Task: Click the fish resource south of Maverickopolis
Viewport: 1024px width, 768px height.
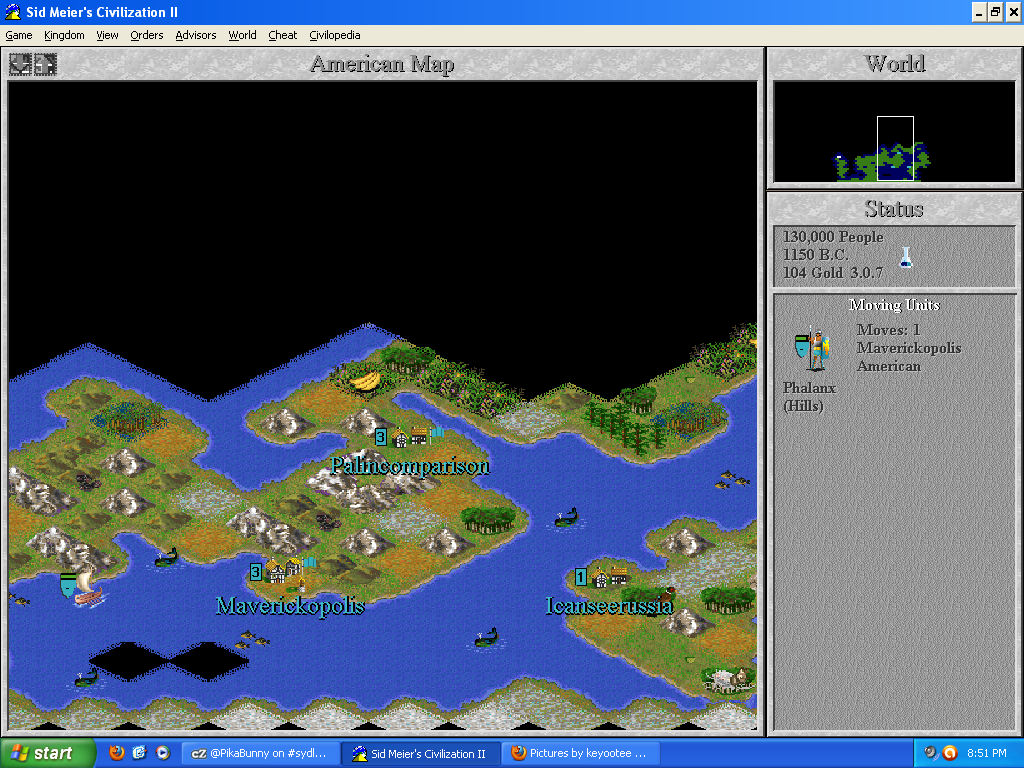Action: point(252,639)
